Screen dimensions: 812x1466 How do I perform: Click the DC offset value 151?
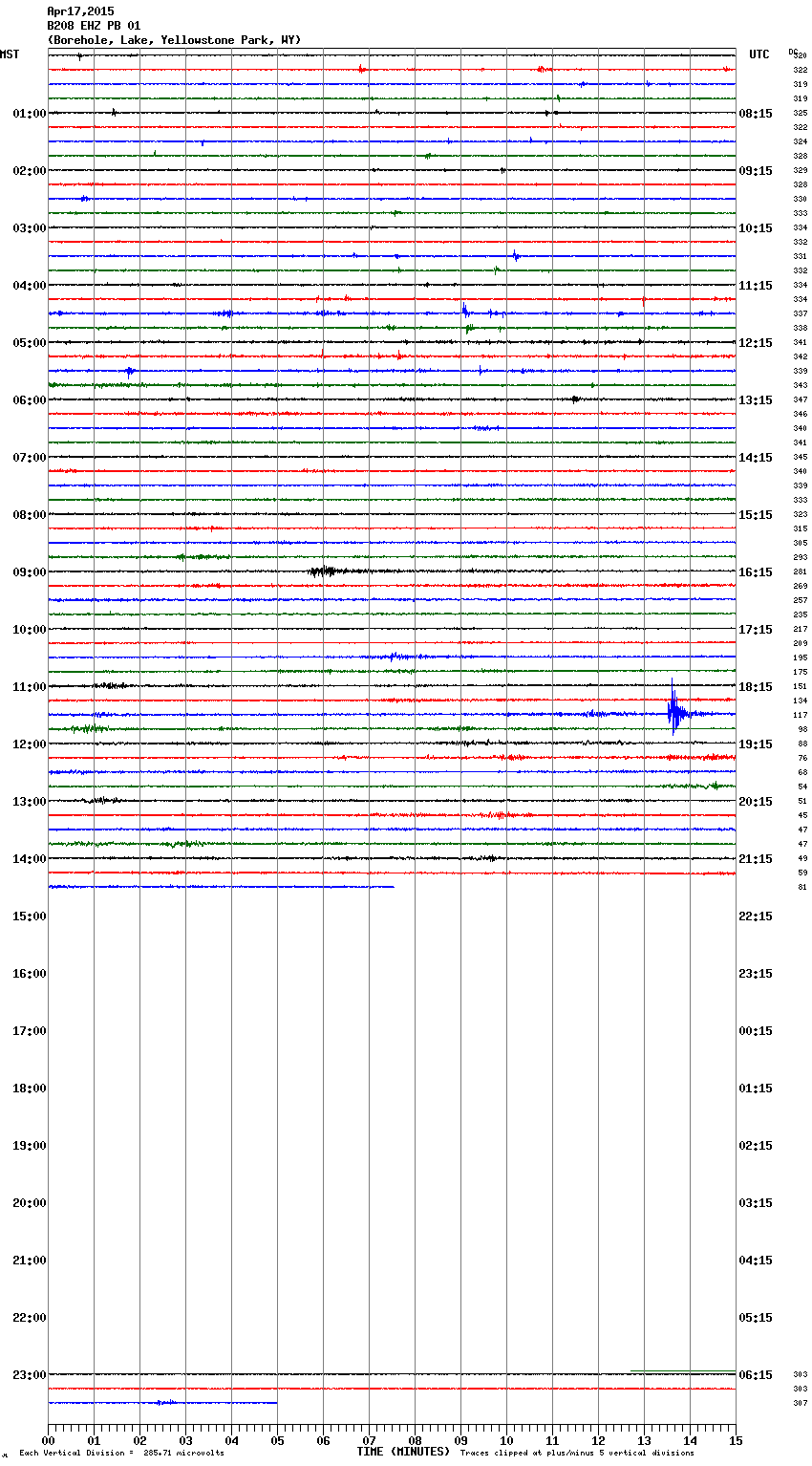coord(801,687)
